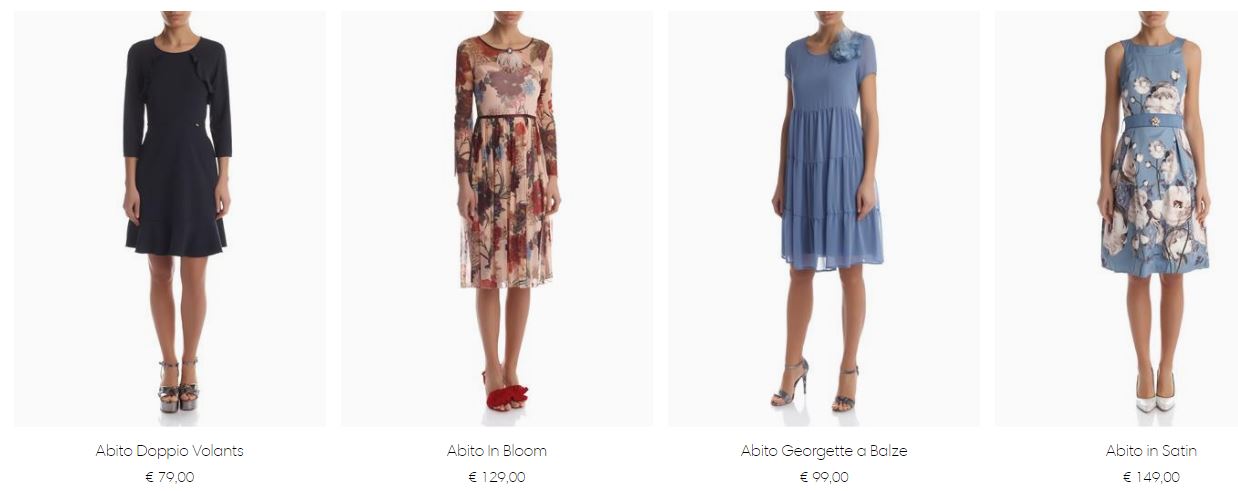The height and width of the screenshot is (491, 1238).
Task: Select the € 149,00 price label
Action: [1151, 477]
